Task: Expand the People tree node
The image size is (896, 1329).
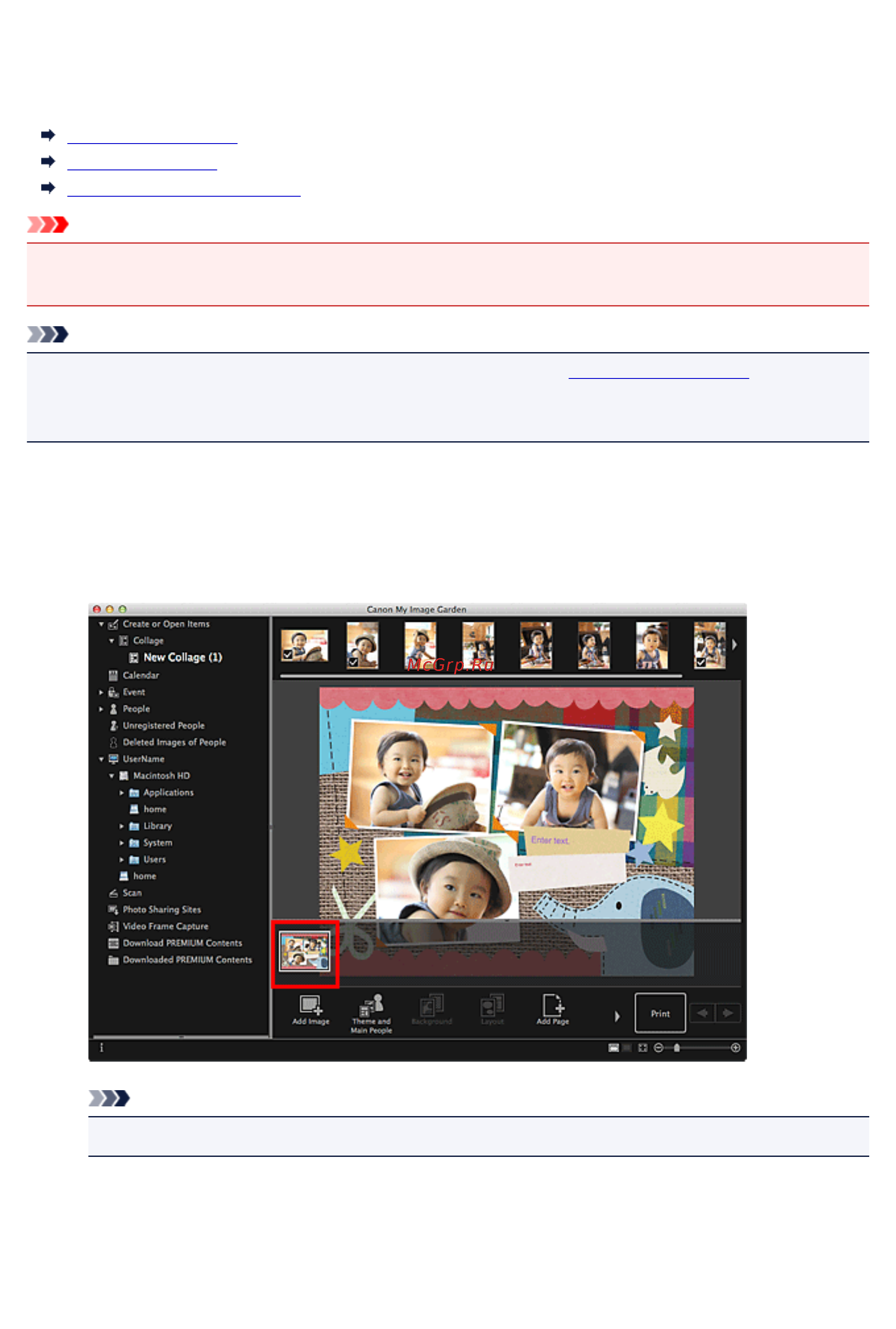Action: click(101, 709)
